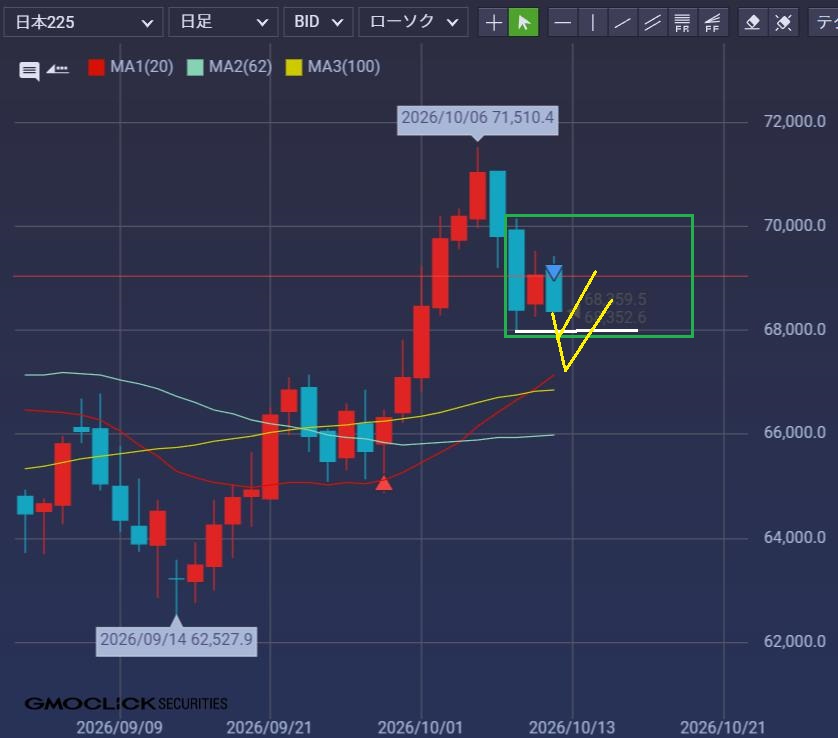Viewport: 838px width, 738px height.
Task: Open the ローソク chart type dropdown
Action: click(x=414, y=22)
